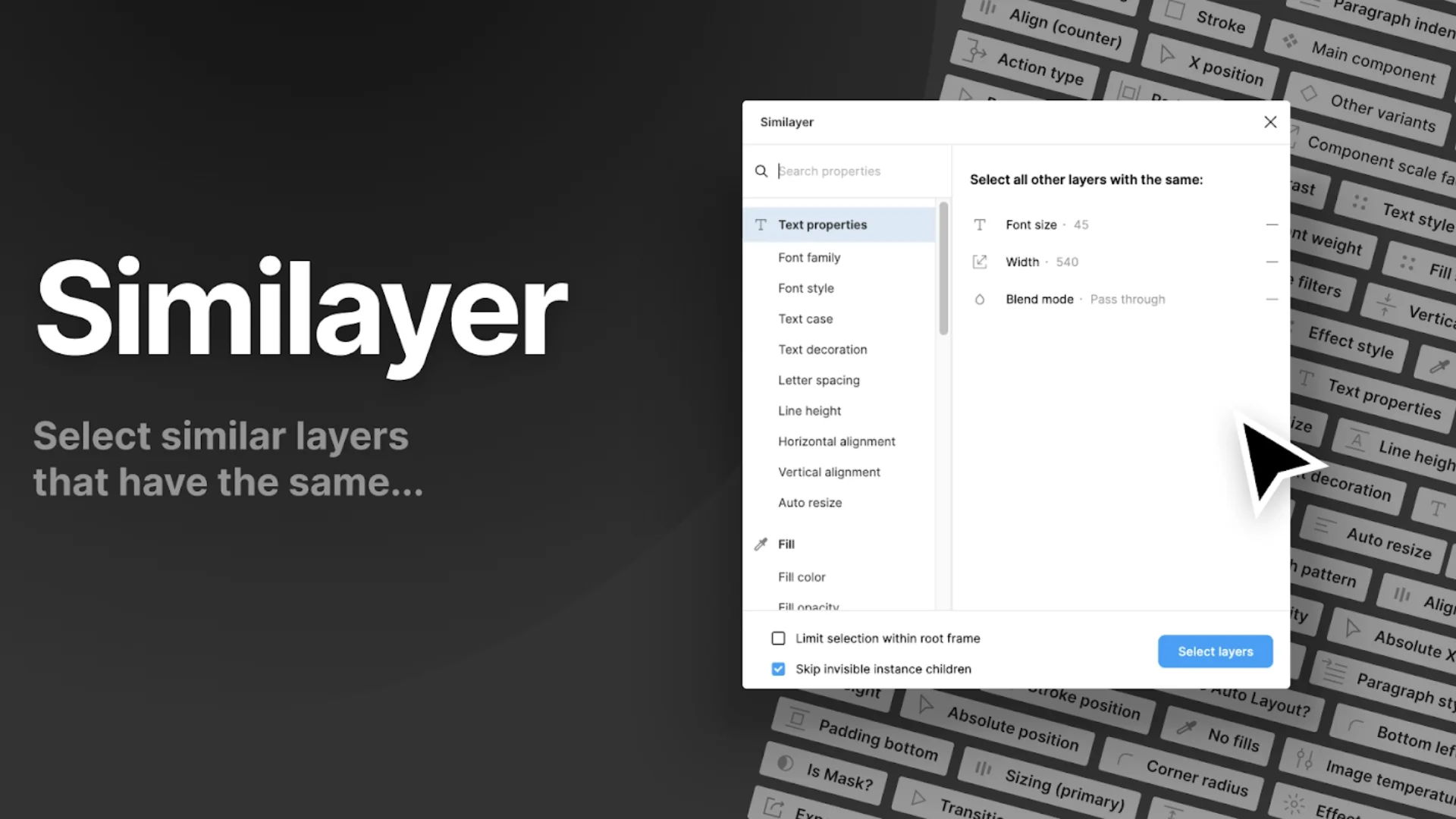Click the Fill eyedropper icon
Viewport: 1456px width, 819px height.
(761, 544)
